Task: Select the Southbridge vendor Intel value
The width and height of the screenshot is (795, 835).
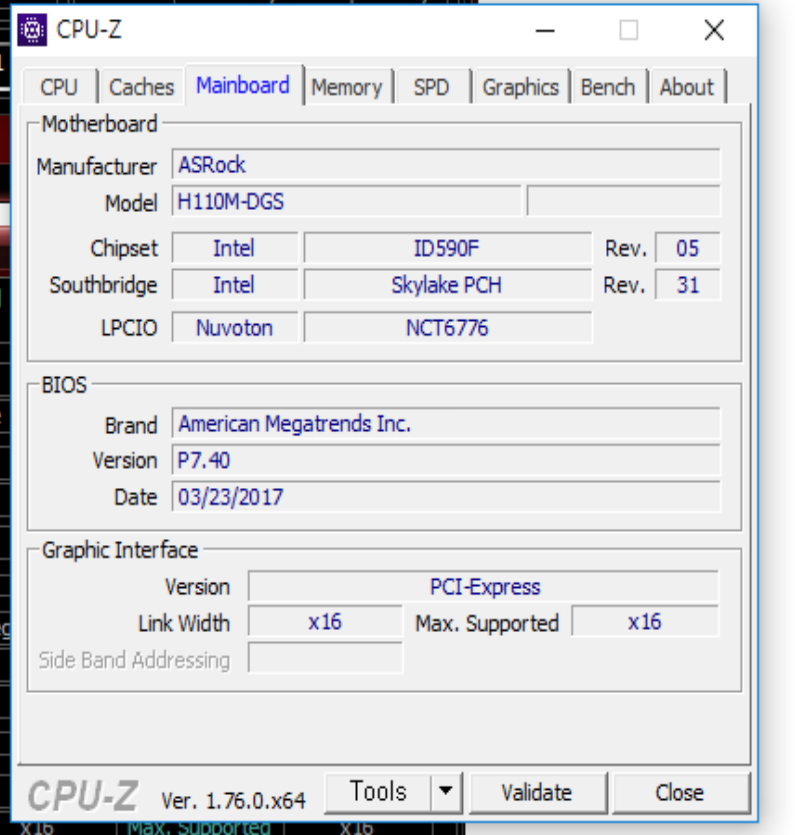Action: (234, 285)
